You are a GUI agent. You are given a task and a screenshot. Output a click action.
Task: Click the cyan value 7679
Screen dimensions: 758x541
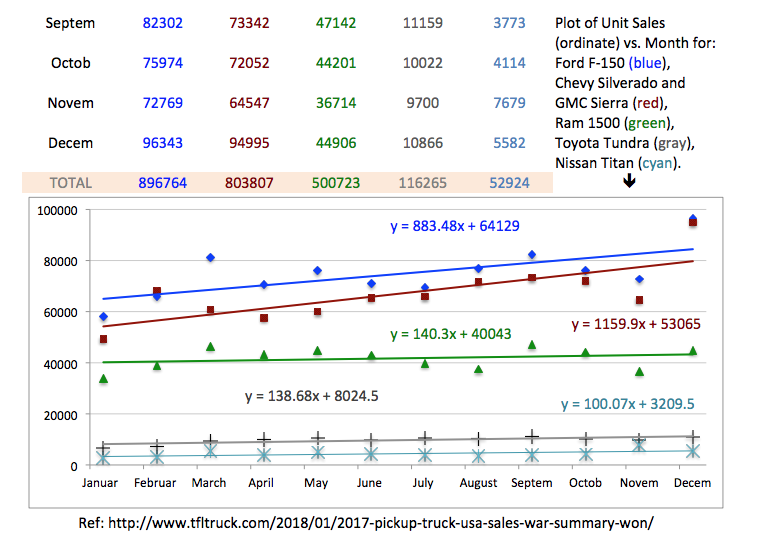pyautogui.click(x=509, y=103)
